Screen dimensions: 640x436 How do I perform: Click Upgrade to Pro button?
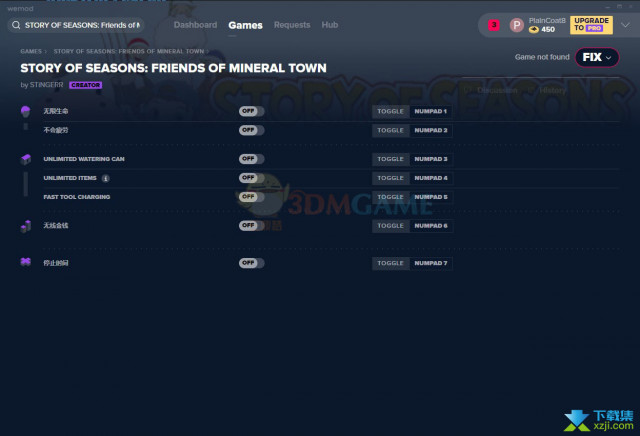pos(591,25)
